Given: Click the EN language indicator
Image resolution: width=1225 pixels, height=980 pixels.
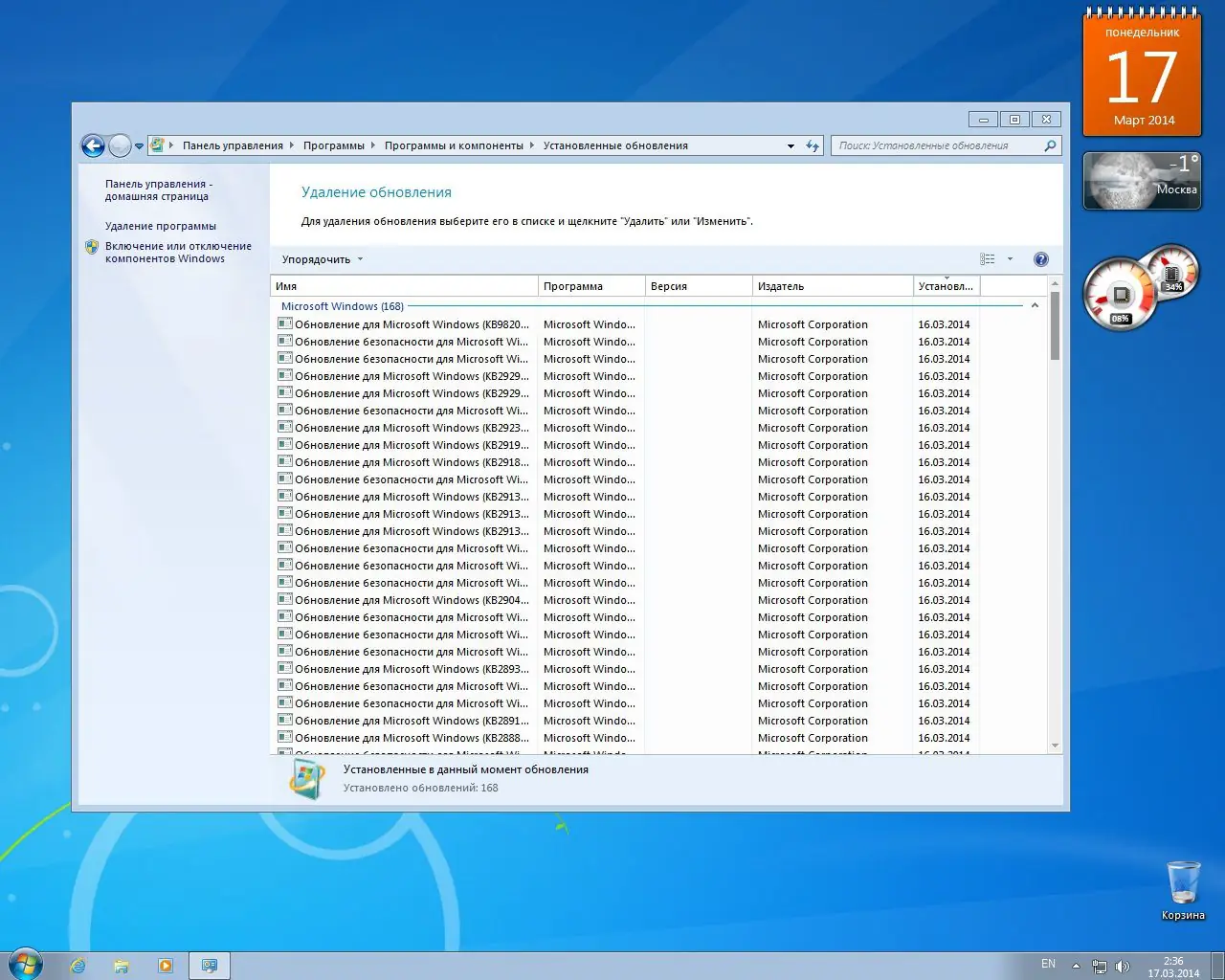Looking at the screenshot, I should point(1049,965).
